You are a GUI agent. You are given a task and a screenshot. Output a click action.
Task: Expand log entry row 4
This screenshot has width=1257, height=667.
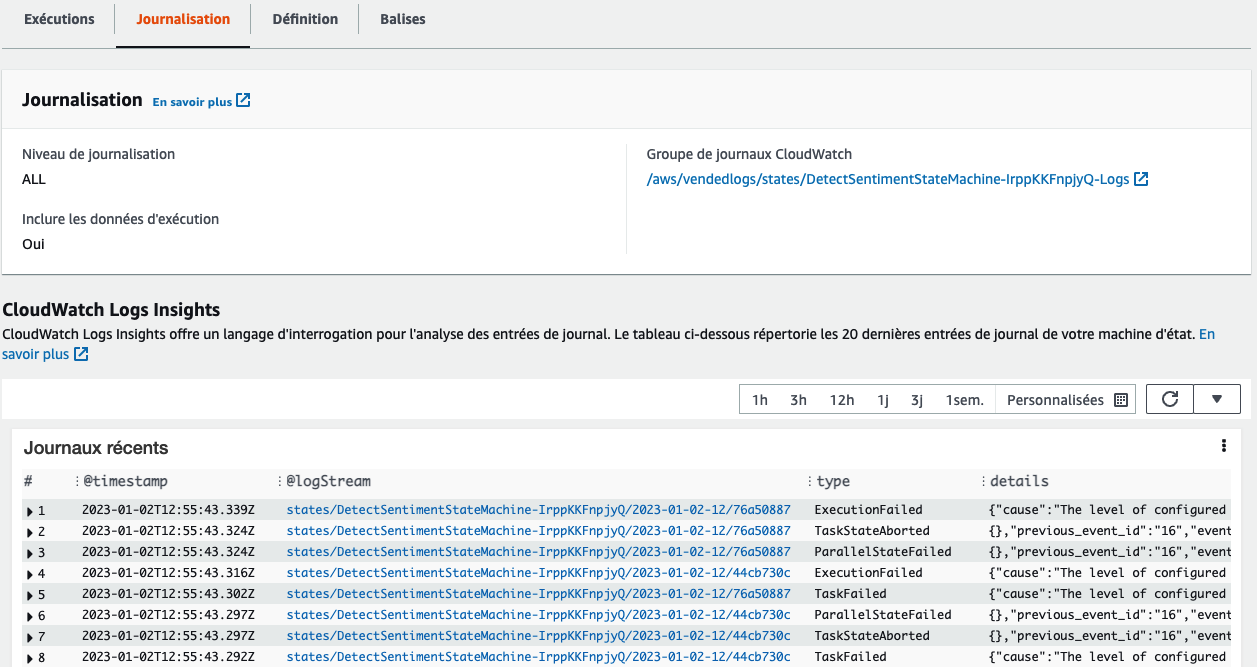click(31, 574)
